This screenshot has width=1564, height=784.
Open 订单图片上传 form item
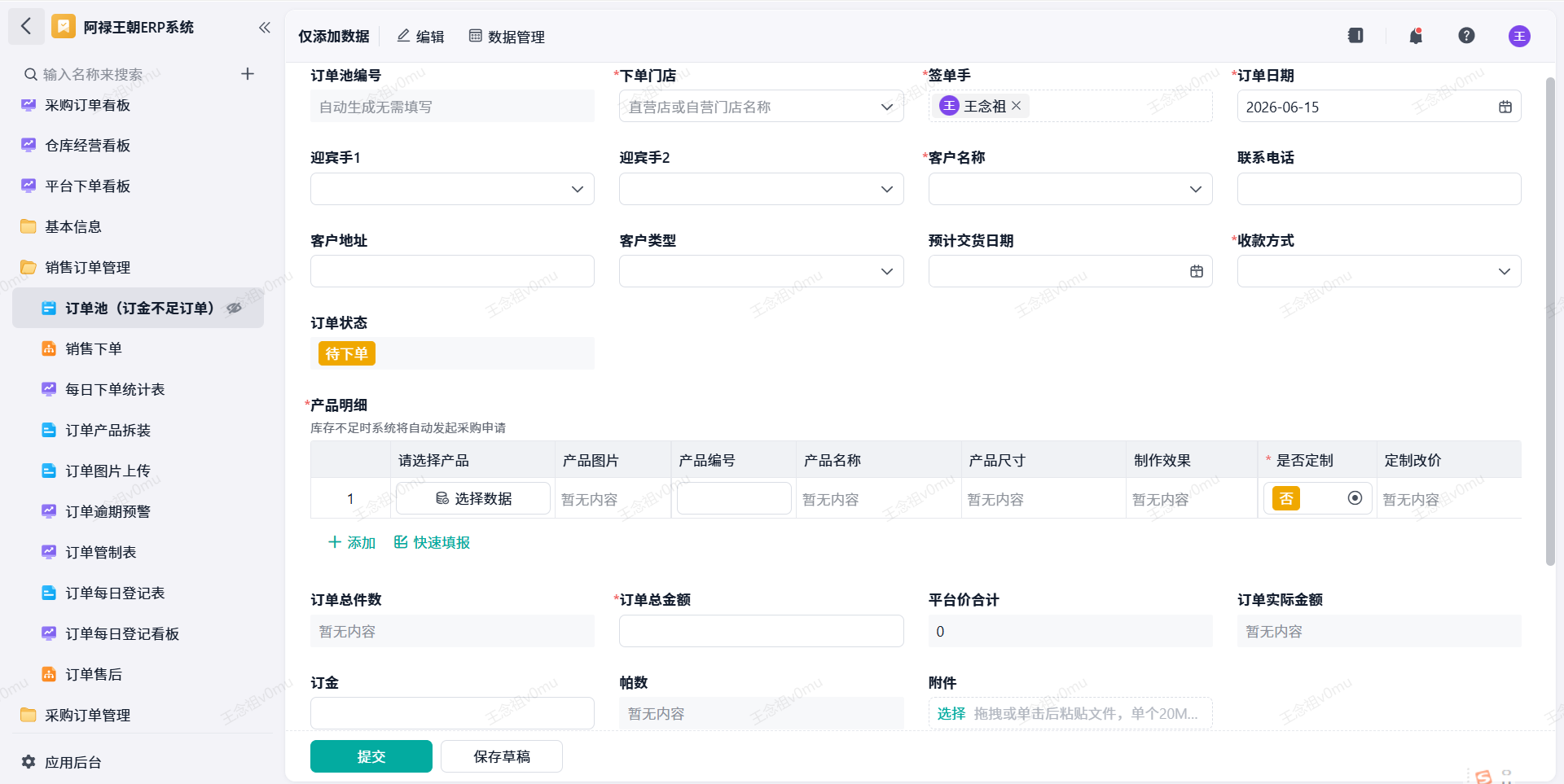[x=108, y=471]
